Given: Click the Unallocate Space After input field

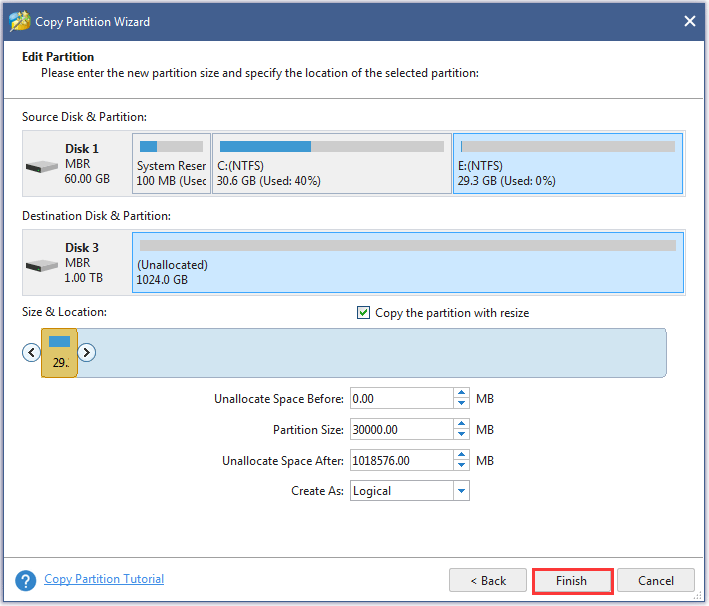Looking at the screenshot, I should point(402,460).
